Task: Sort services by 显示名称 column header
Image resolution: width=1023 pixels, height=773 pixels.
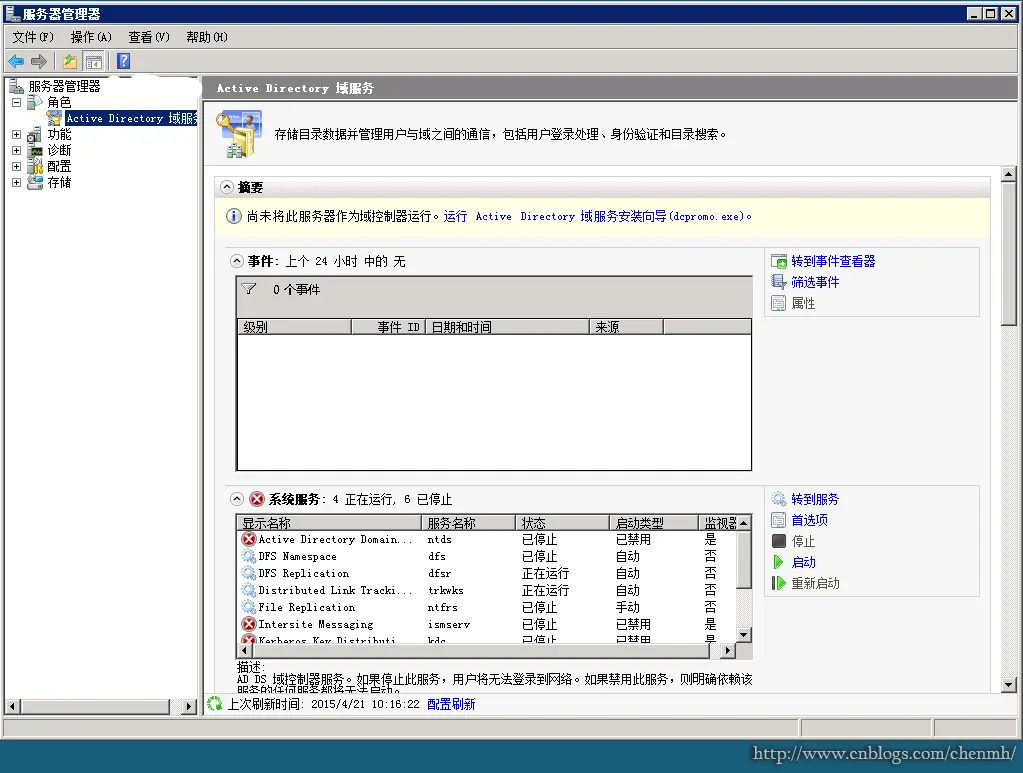Action: [329, 523]
